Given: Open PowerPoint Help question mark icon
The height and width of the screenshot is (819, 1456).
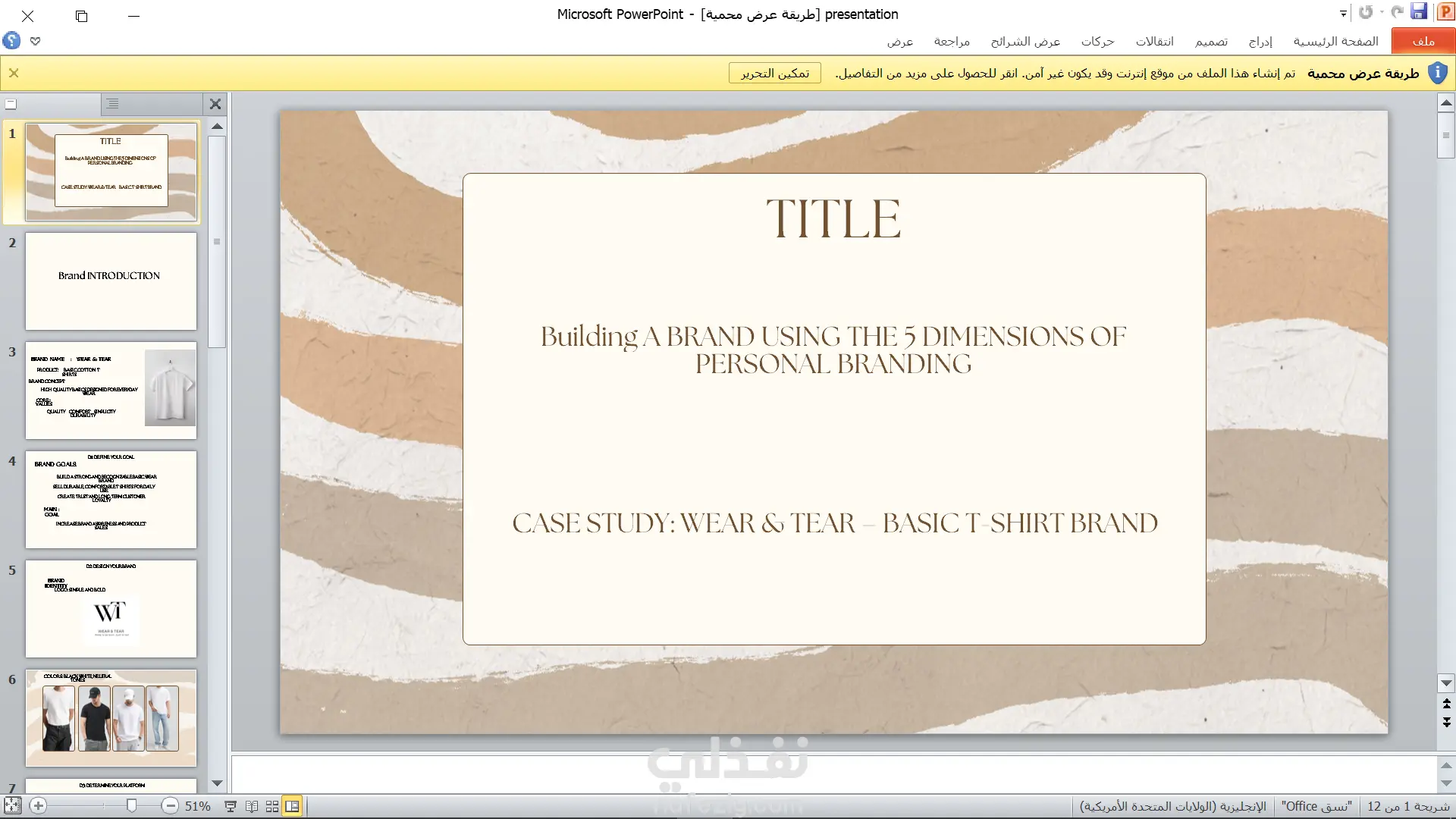Looking at the screenshot, I should (11, 40).
